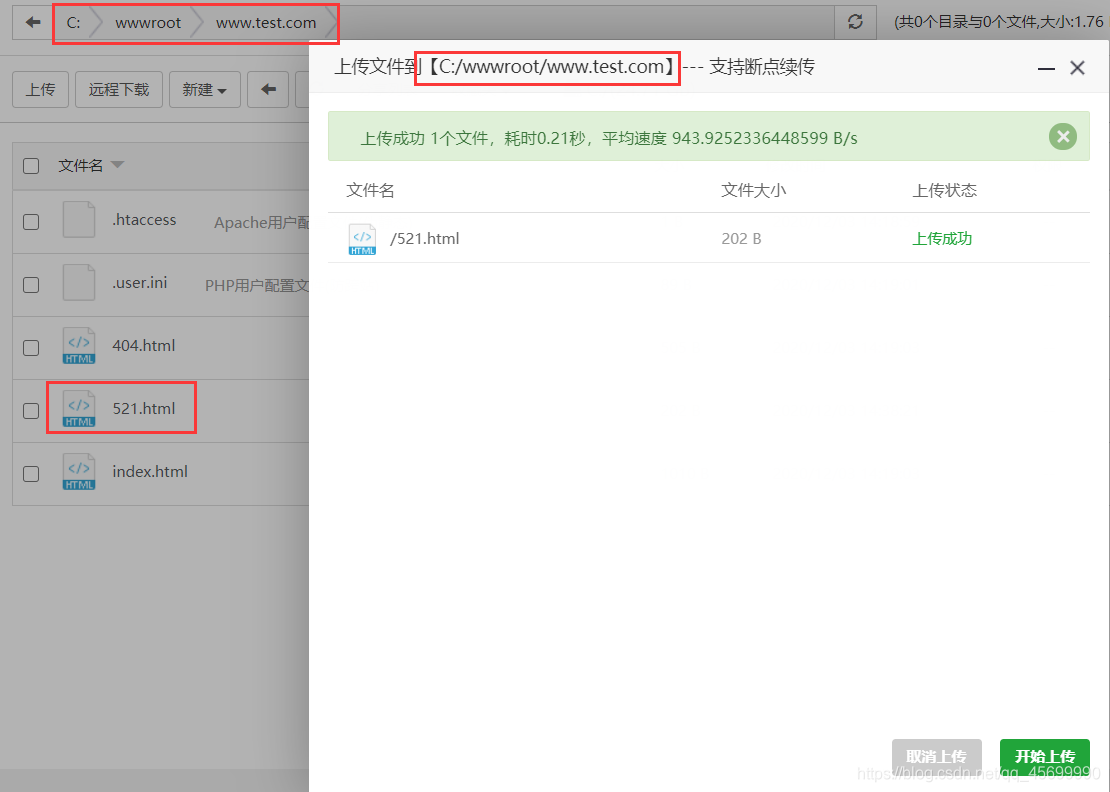
Task: Click the back arrow button next to 新建
Action: coord(268,89)
